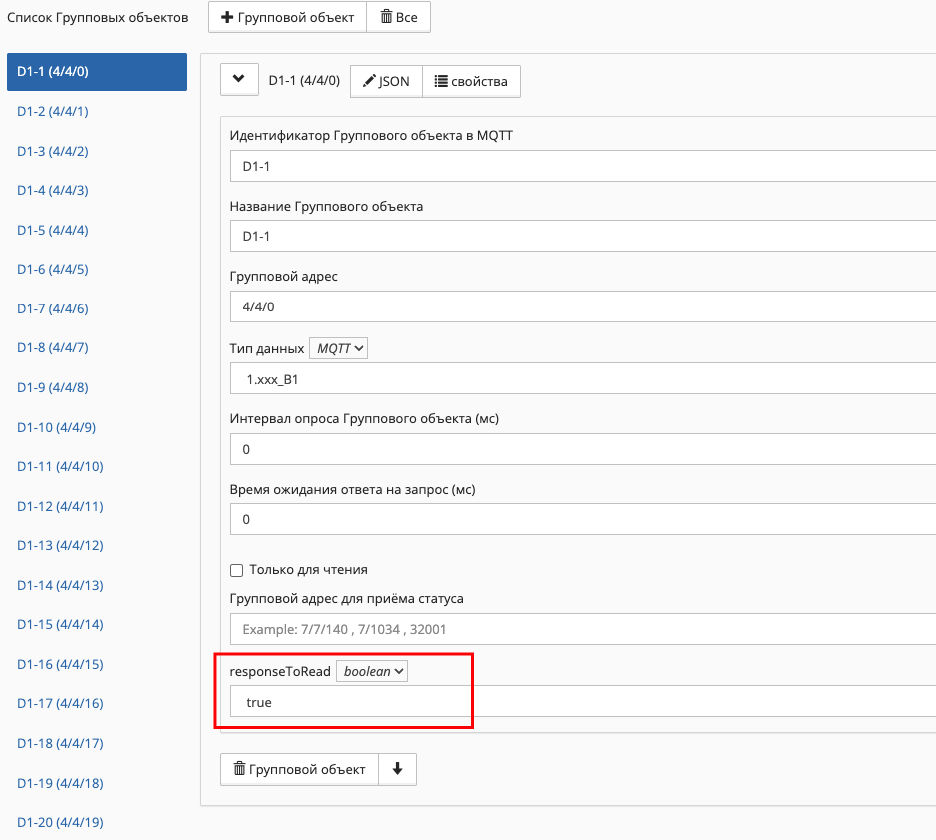Image resolution: width=936 pixels, height=840 pixels.
Task: Open the JSON pencil editor button
Action: 386,81
